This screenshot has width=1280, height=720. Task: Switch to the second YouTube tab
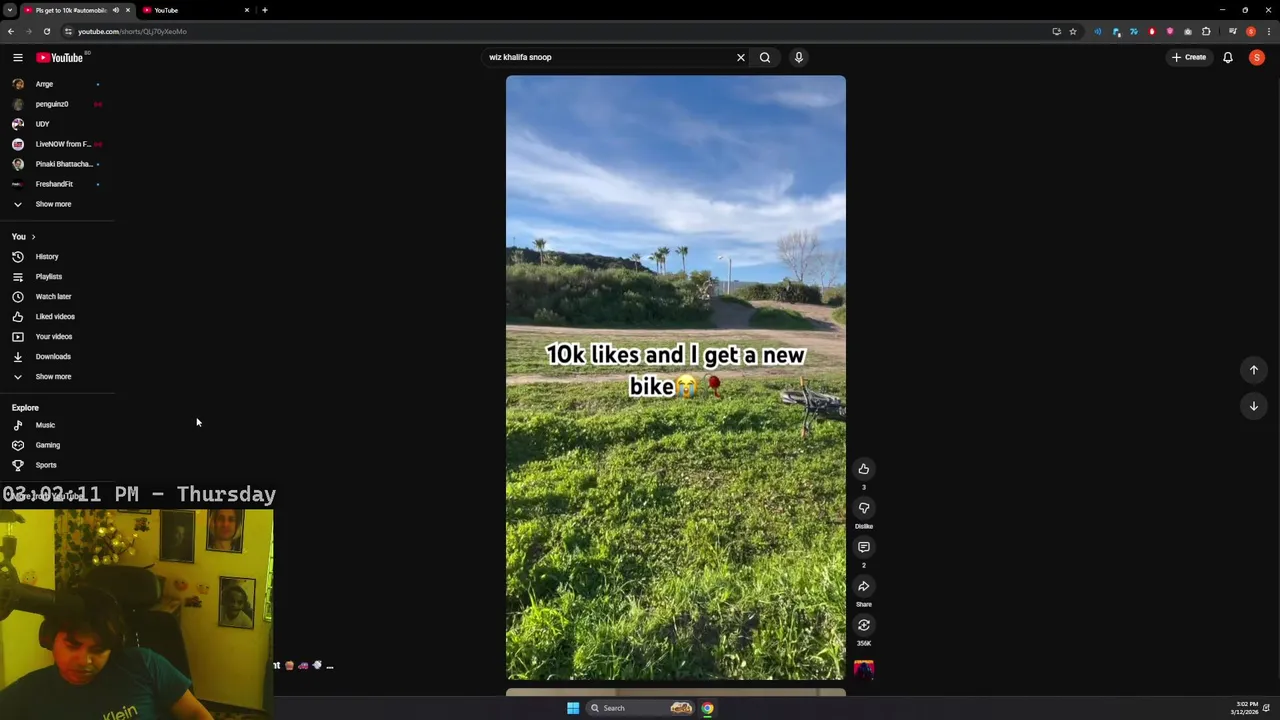pos(194,10)
